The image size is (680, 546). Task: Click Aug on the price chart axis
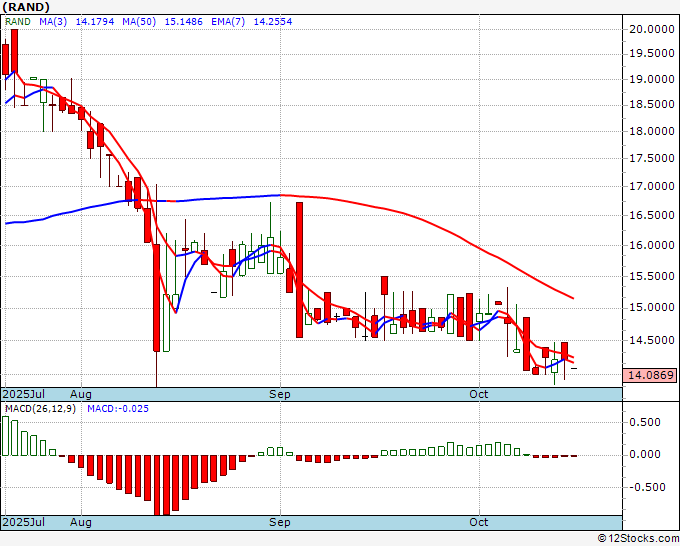81,394
